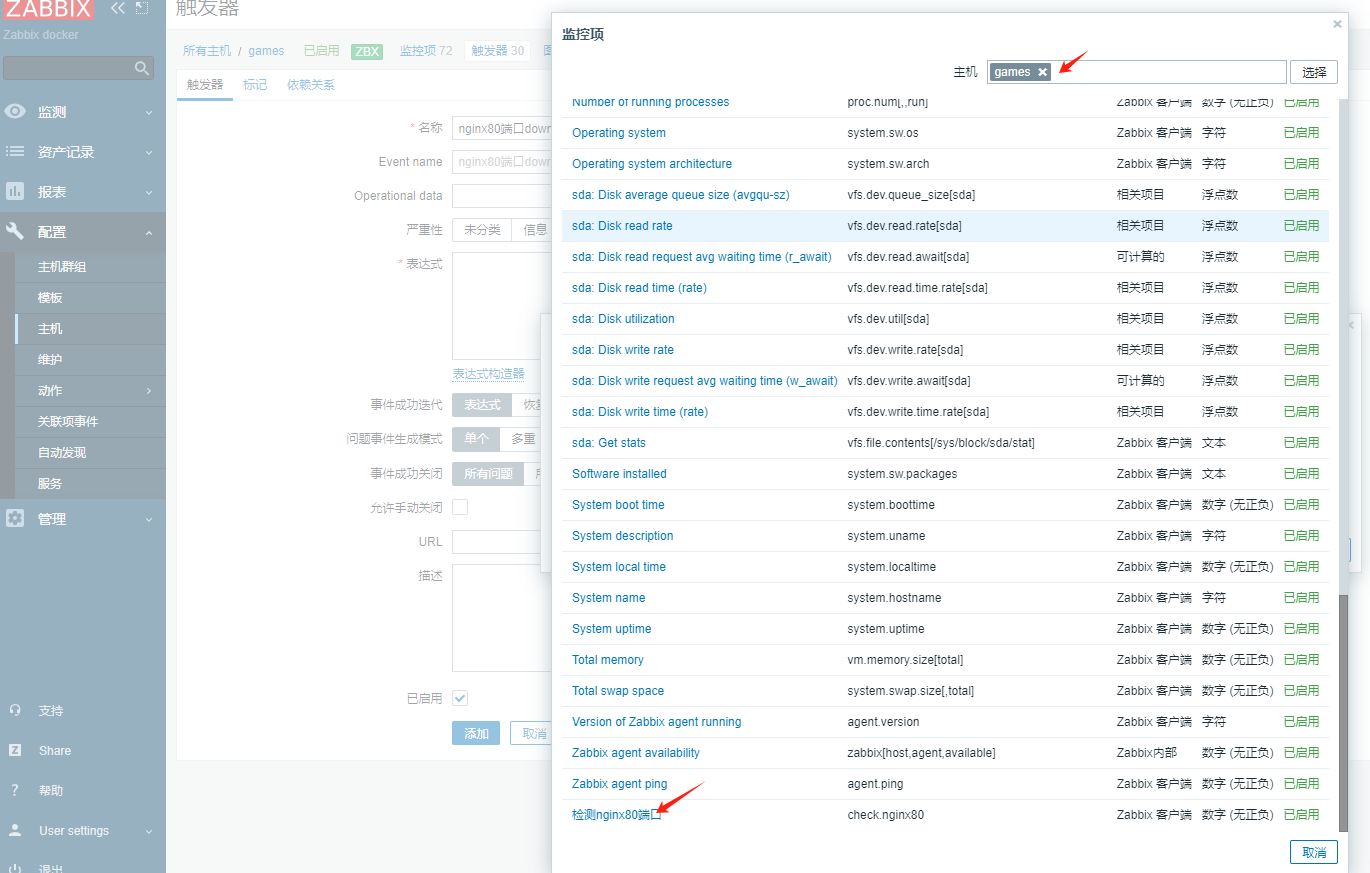
Task: Select item Zabbix agent availability
Action: (x=636, y=753)
